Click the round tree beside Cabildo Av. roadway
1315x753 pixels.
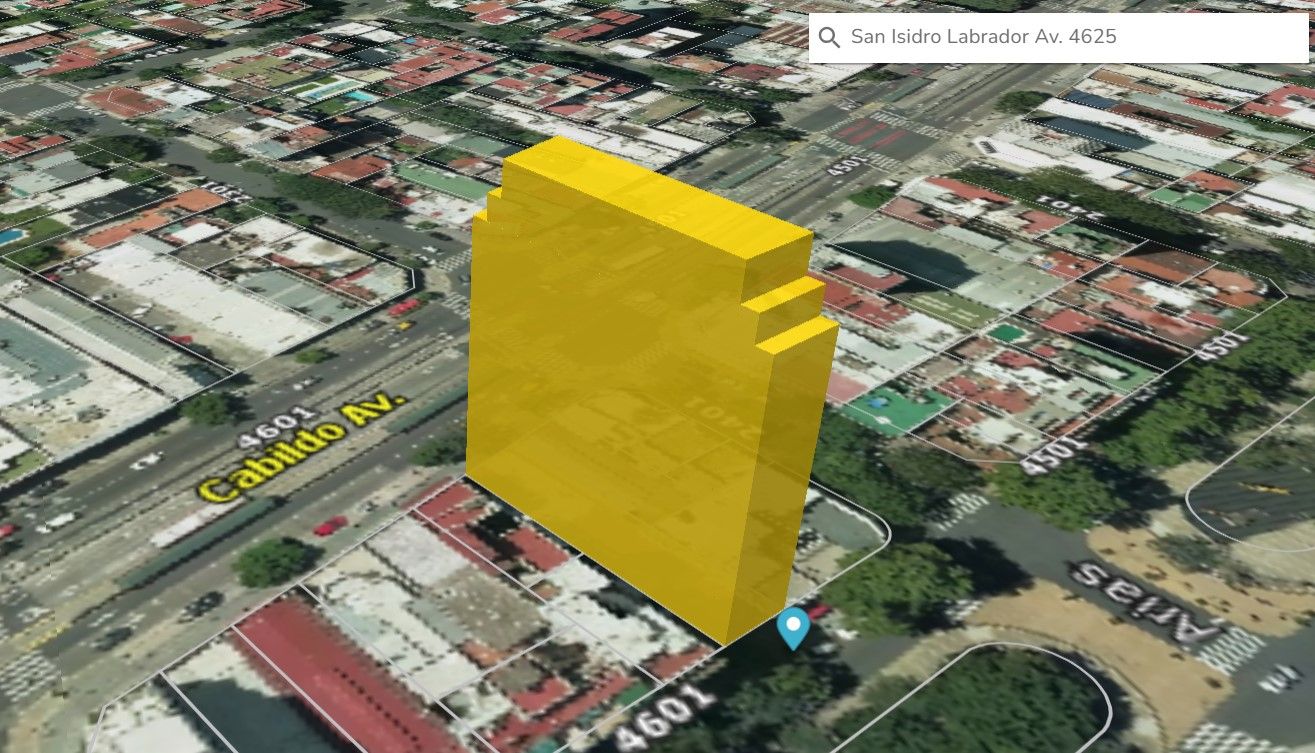(x=272, y=562)
